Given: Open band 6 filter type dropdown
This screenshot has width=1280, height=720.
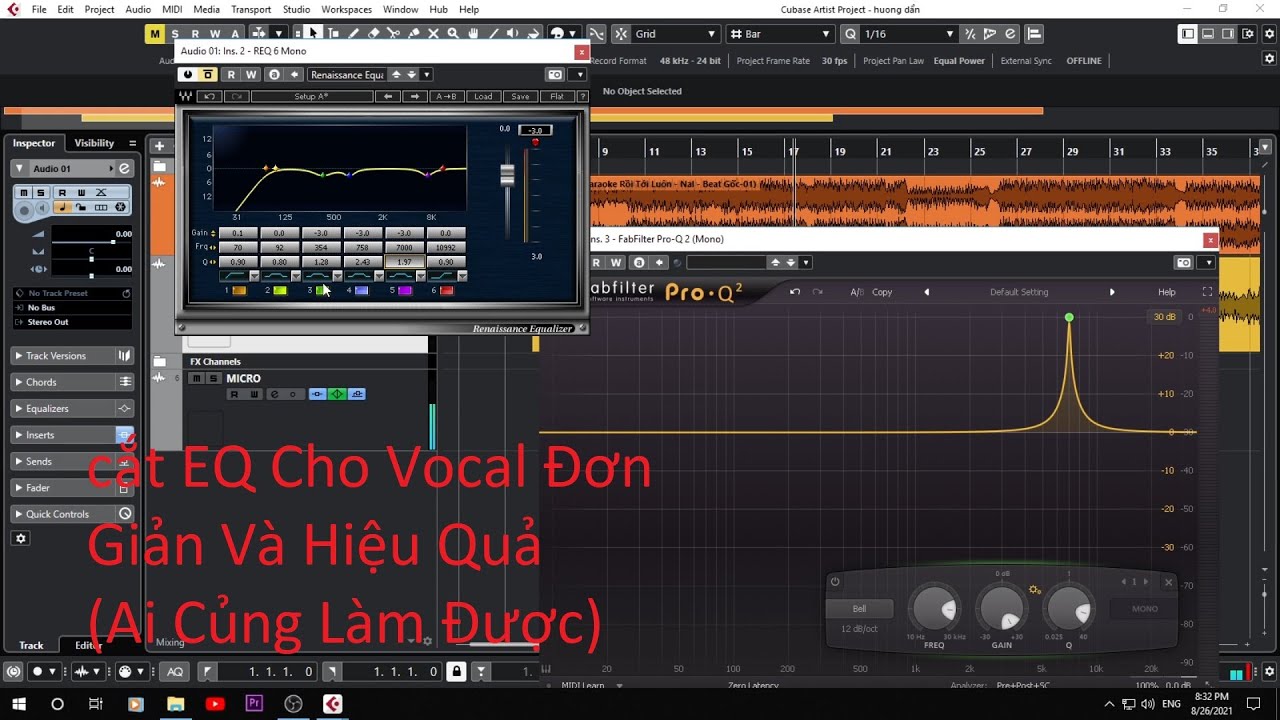Looking at the screenshot, I should 462,276.
